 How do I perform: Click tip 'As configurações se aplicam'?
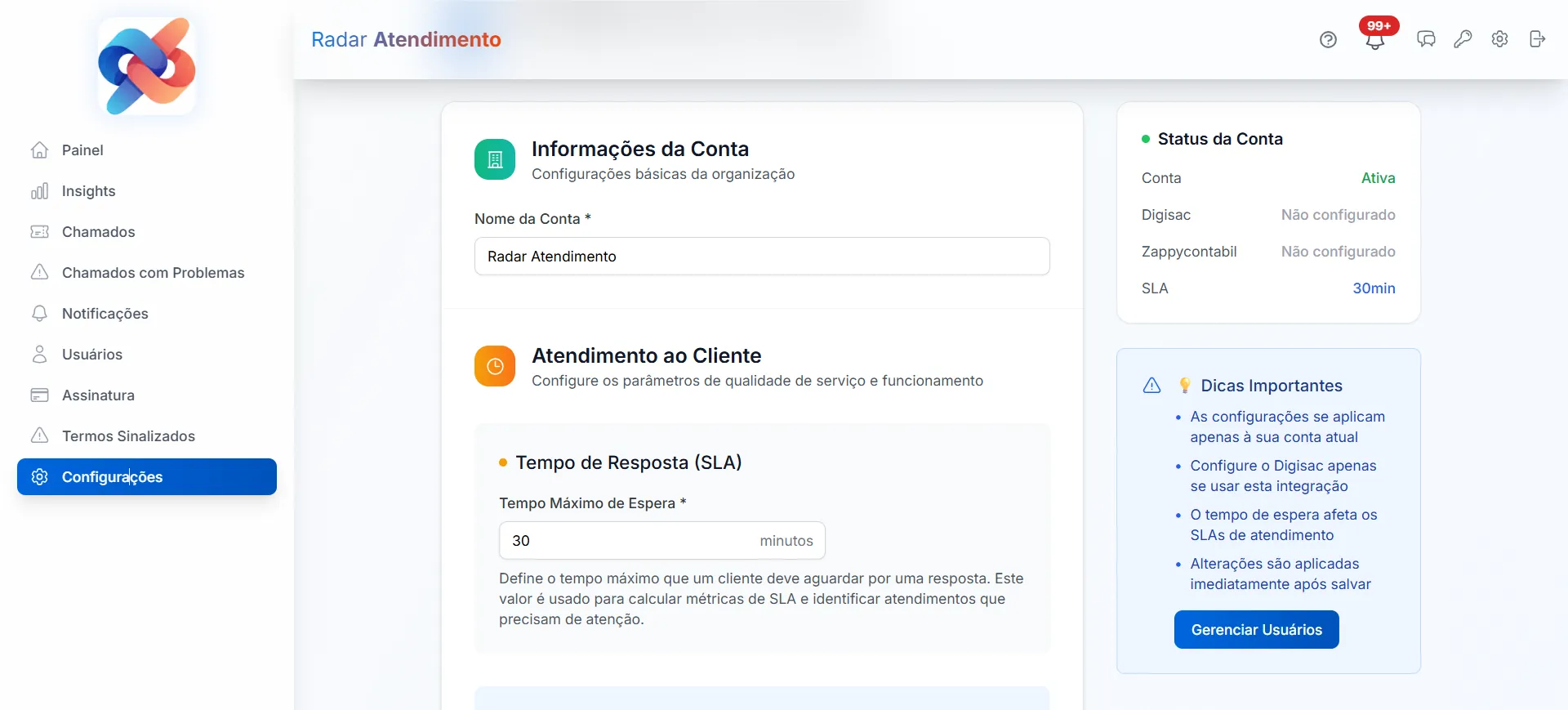(x=1288, y=426)
